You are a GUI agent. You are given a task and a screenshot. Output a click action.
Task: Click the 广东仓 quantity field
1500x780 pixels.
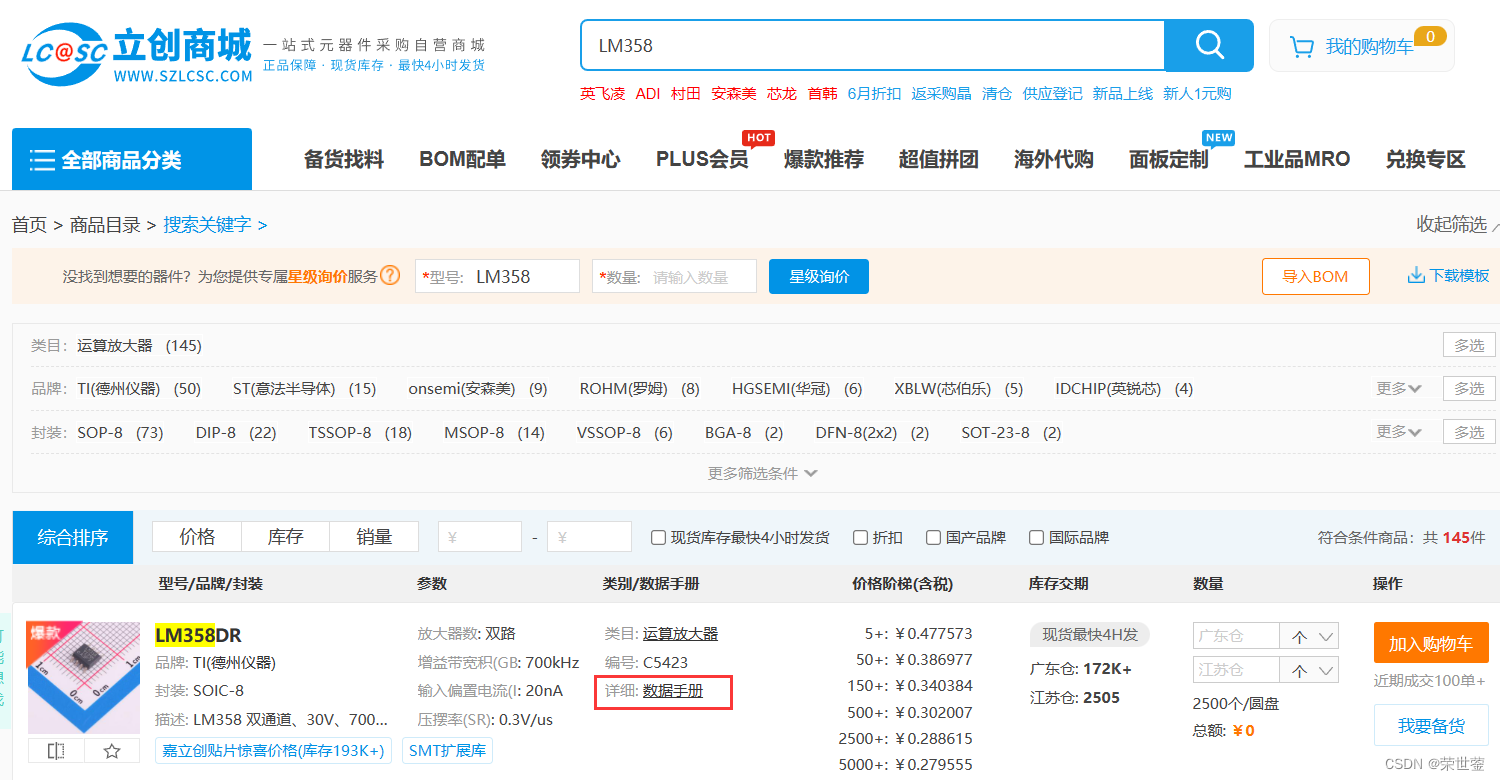pyautogui.click(x=1236, y=637)
